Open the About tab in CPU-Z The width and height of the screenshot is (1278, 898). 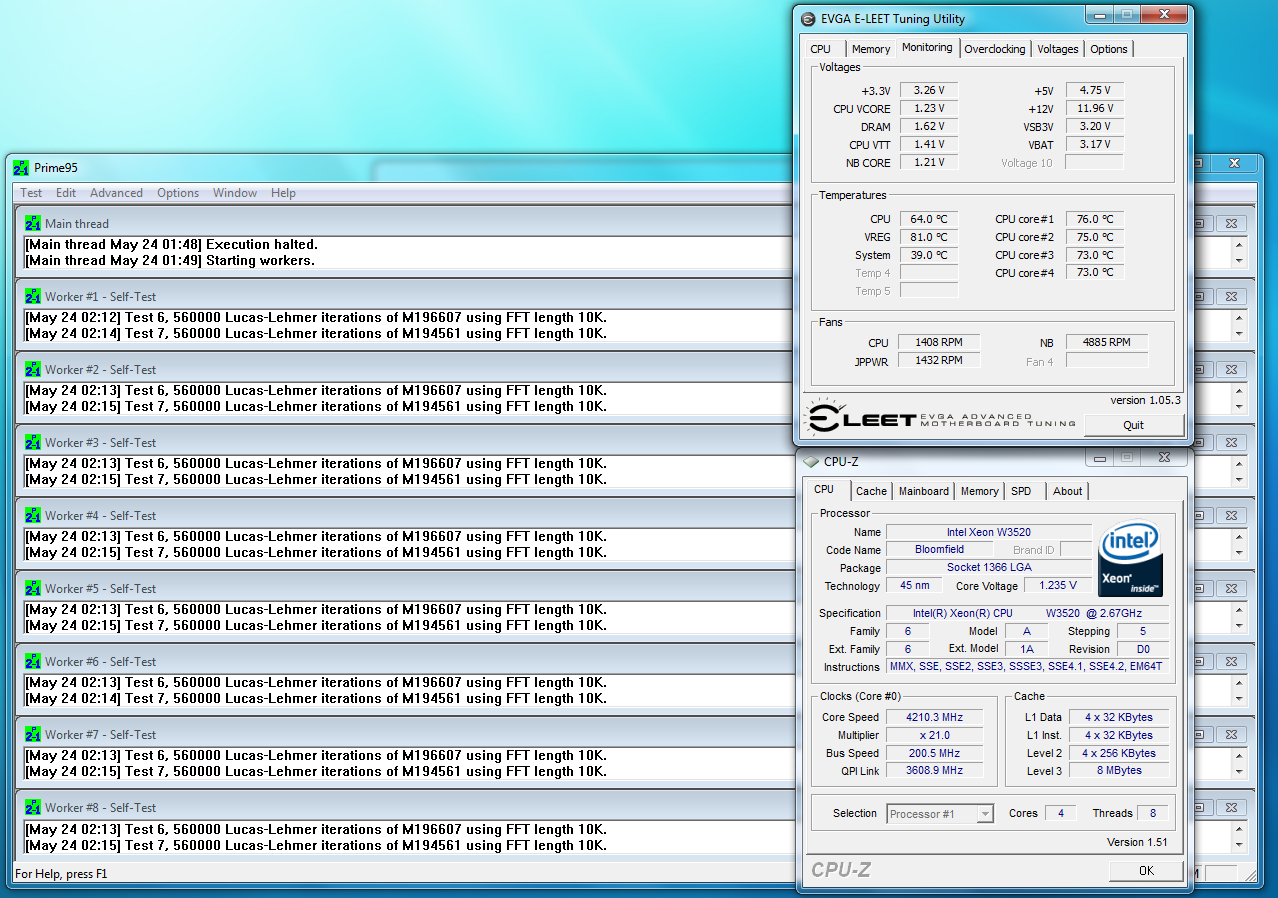click(x=1067, y=491)
